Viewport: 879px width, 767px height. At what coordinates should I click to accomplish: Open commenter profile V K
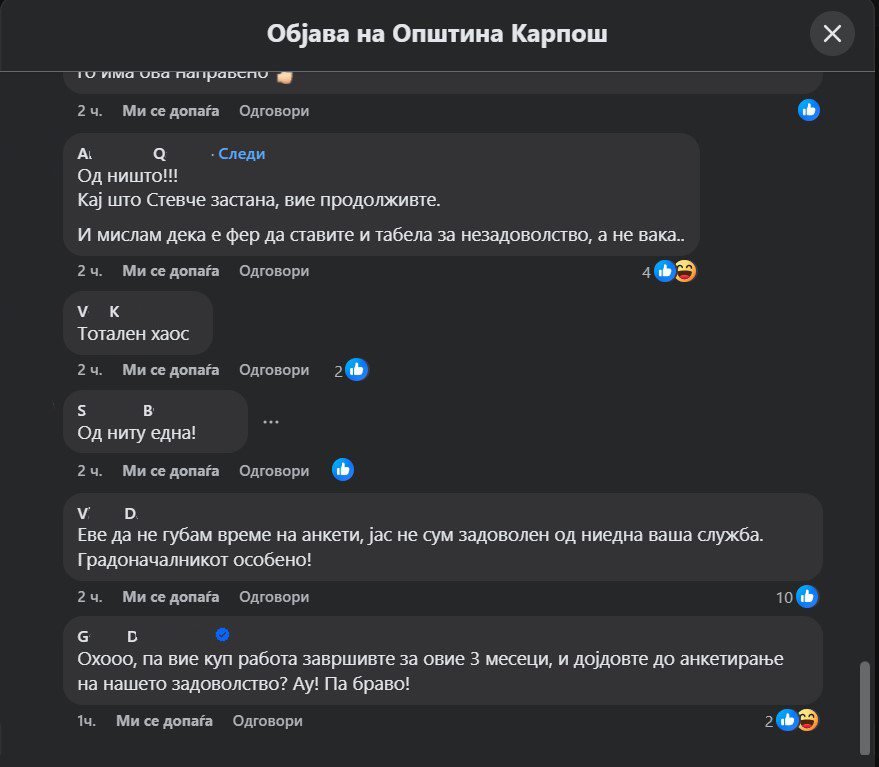(98, 311)
